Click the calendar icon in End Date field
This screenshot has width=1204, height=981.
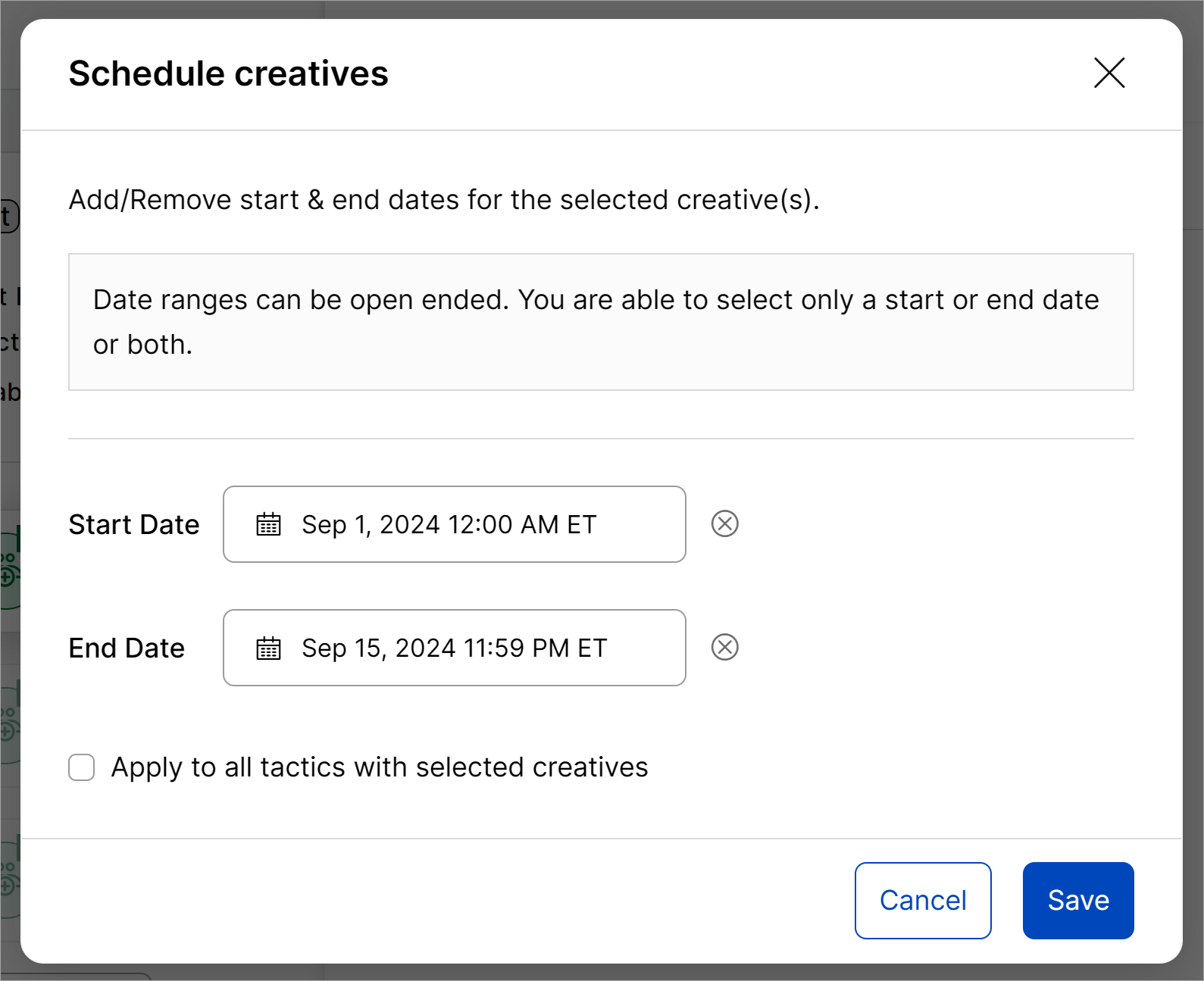[x=268, y=648]
